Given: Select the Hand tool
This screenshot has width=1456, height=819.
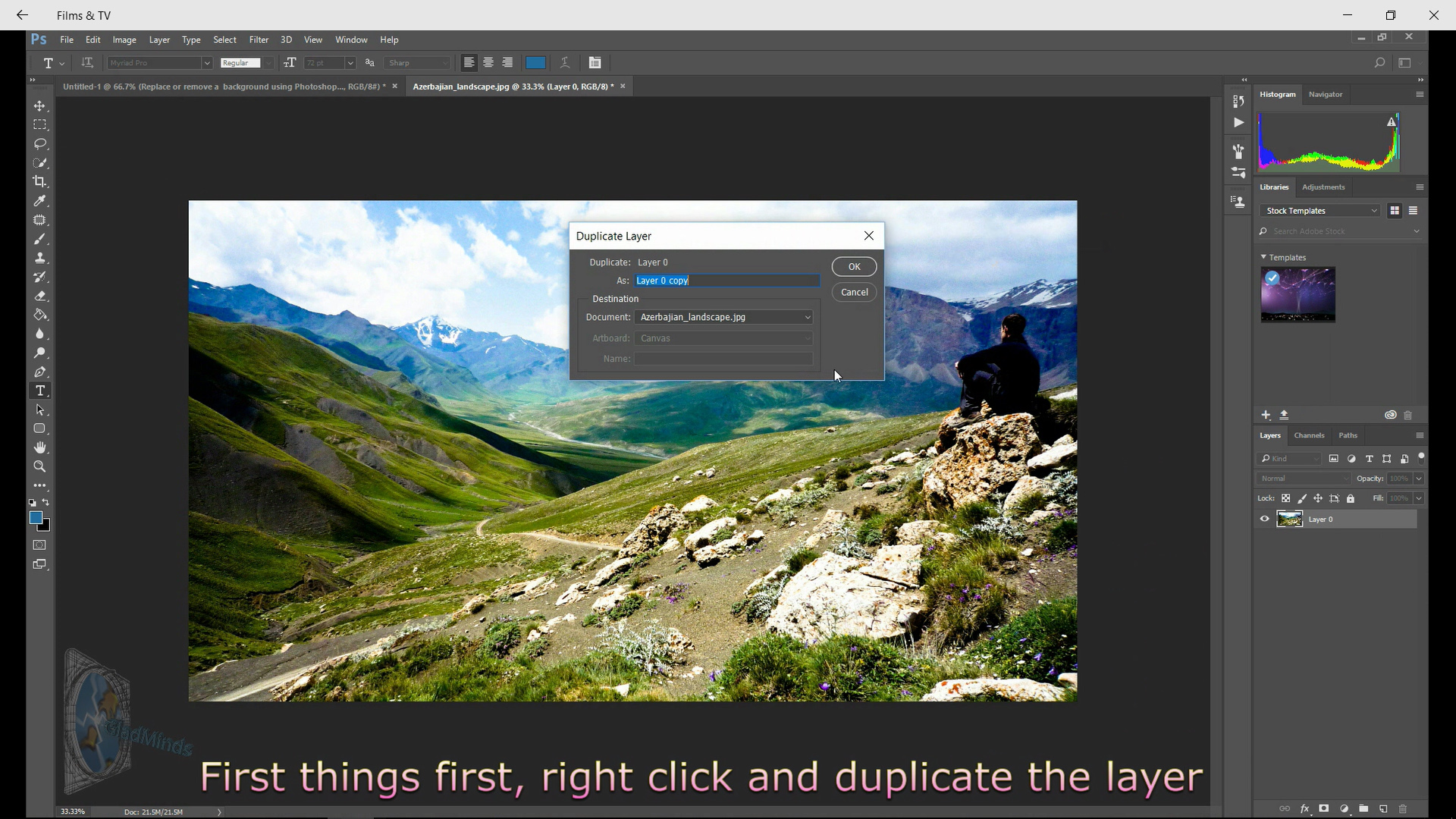Looking at the screenshot, I should coord(39,447).
